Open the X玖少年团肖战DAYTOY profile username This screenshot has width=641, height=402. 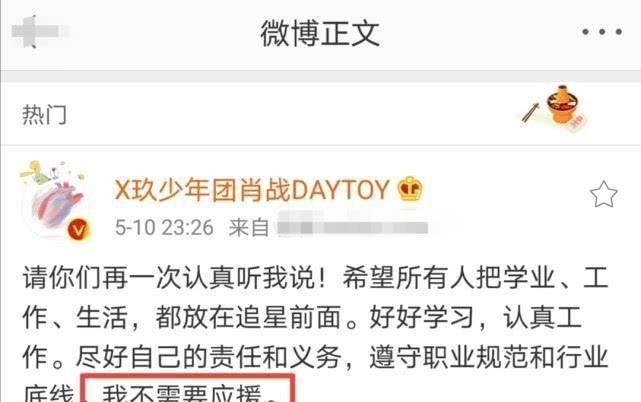pyautogui.click(x=251, y=189)
